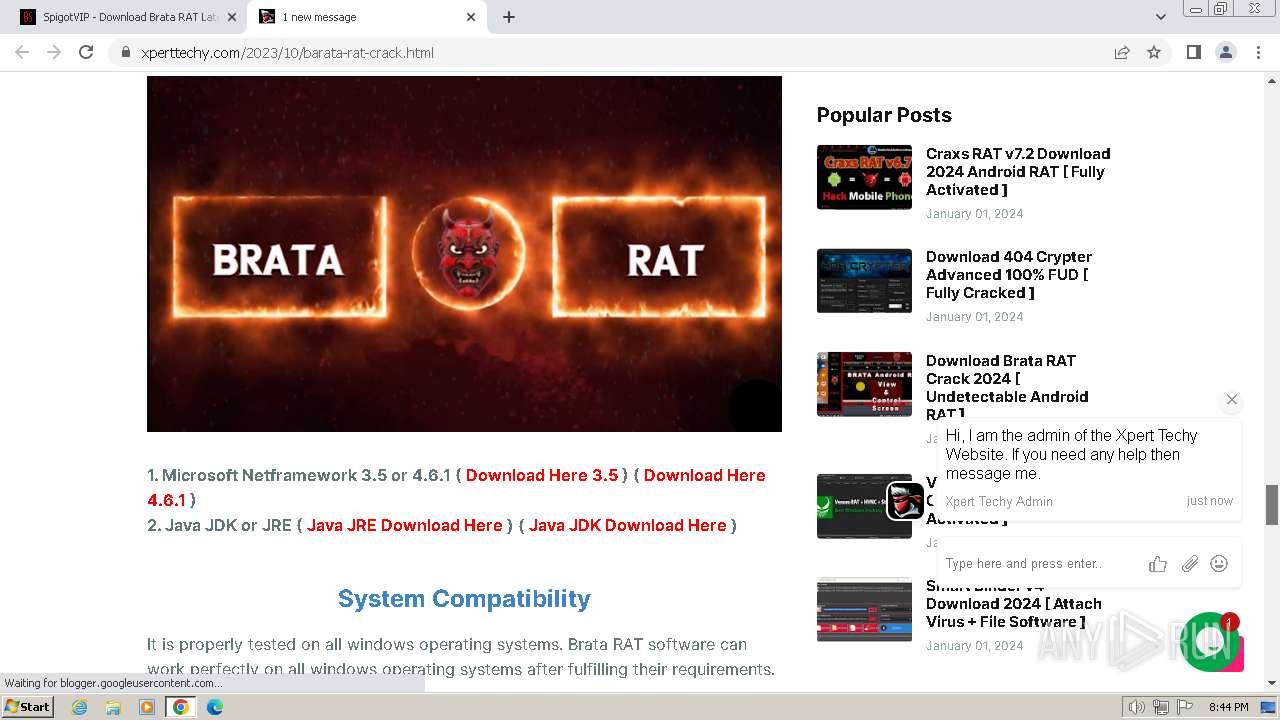Image resolution: width=1280 pixels, height=720 pixels.
Task: Bookmark this page with star
Action: (1154, 52)
